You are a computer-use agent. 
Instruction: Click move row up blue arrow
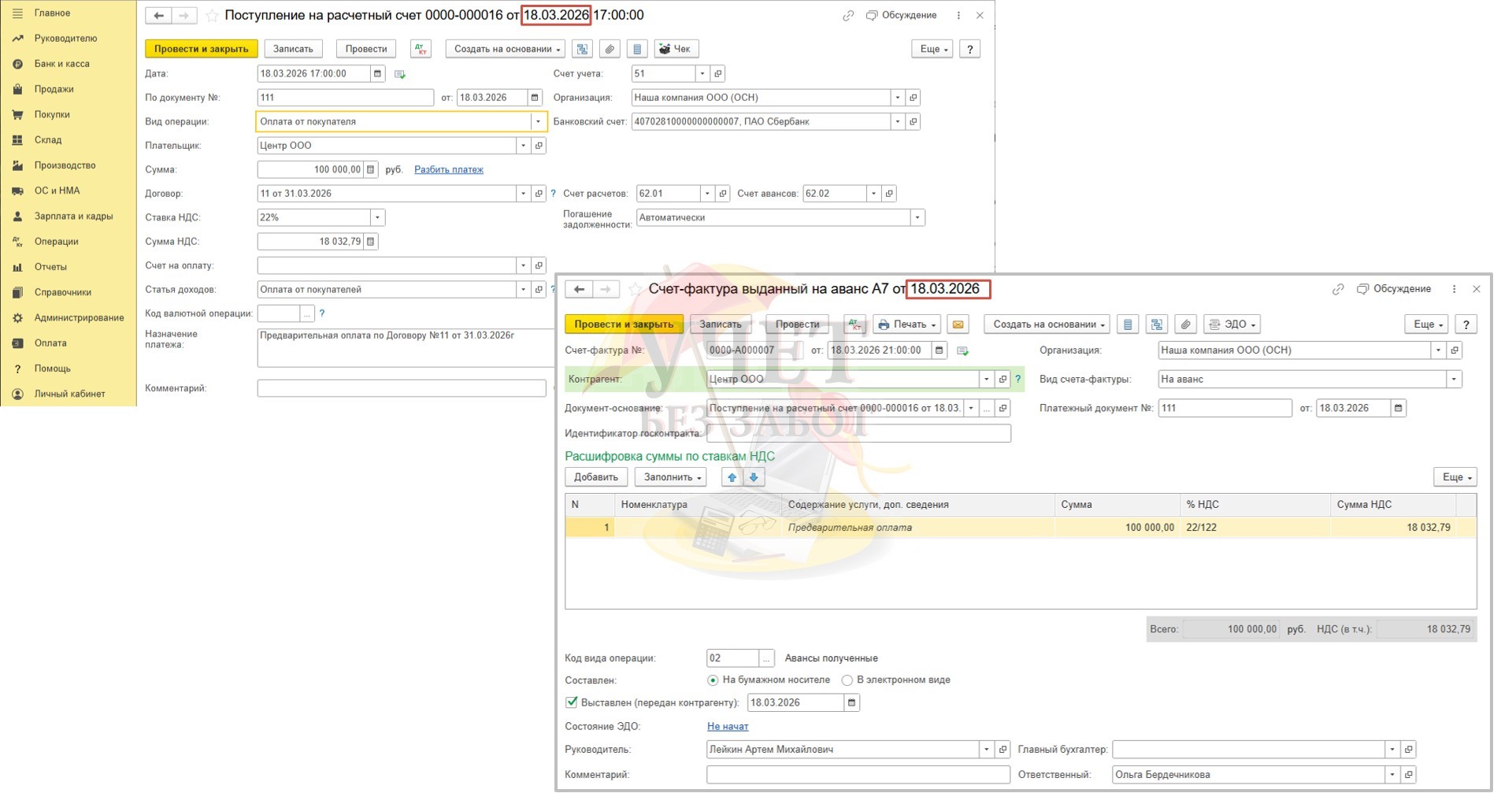tap(732, 477)
